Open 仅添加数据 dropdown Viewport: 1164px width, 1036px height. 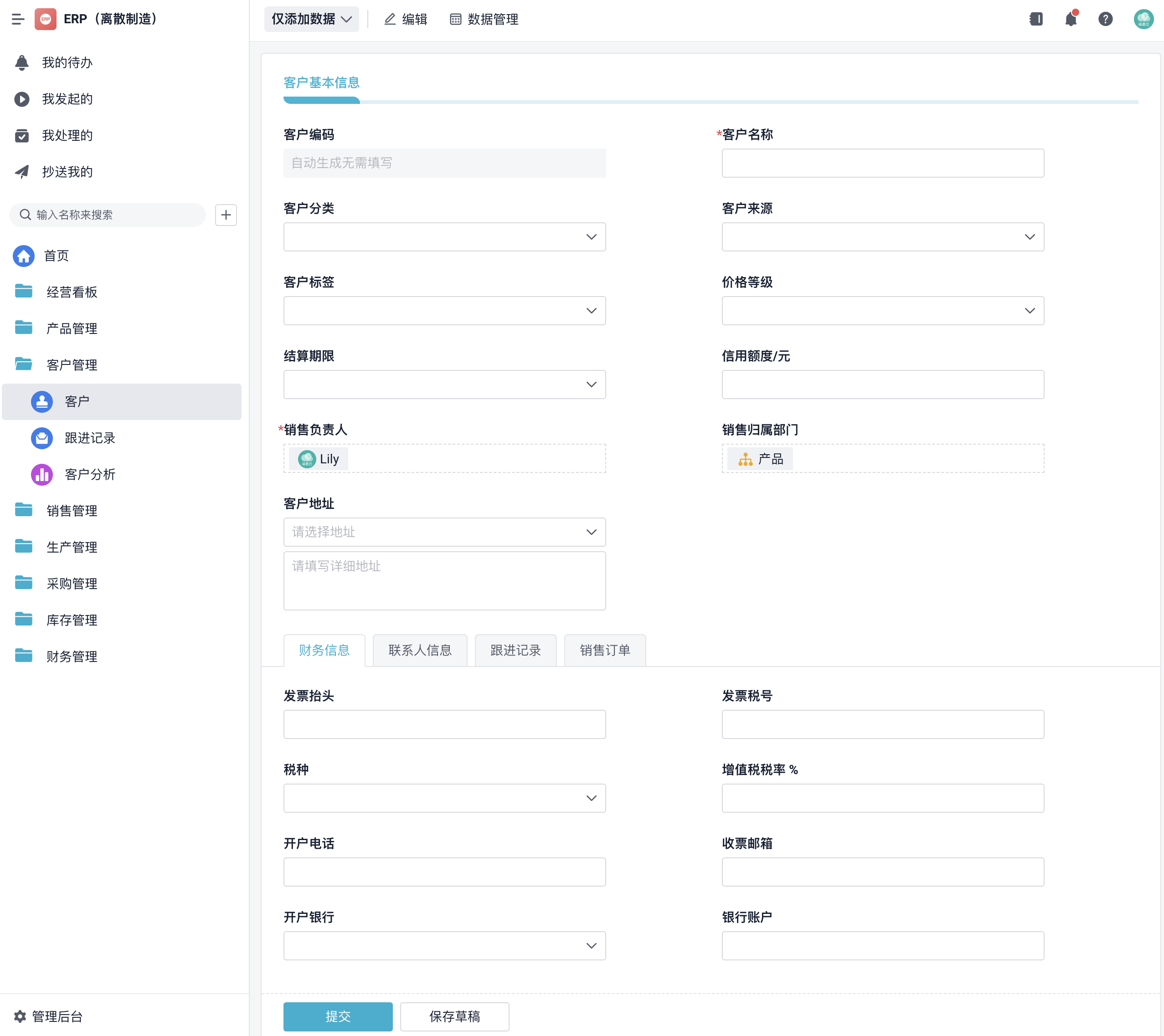pos(311,19)
